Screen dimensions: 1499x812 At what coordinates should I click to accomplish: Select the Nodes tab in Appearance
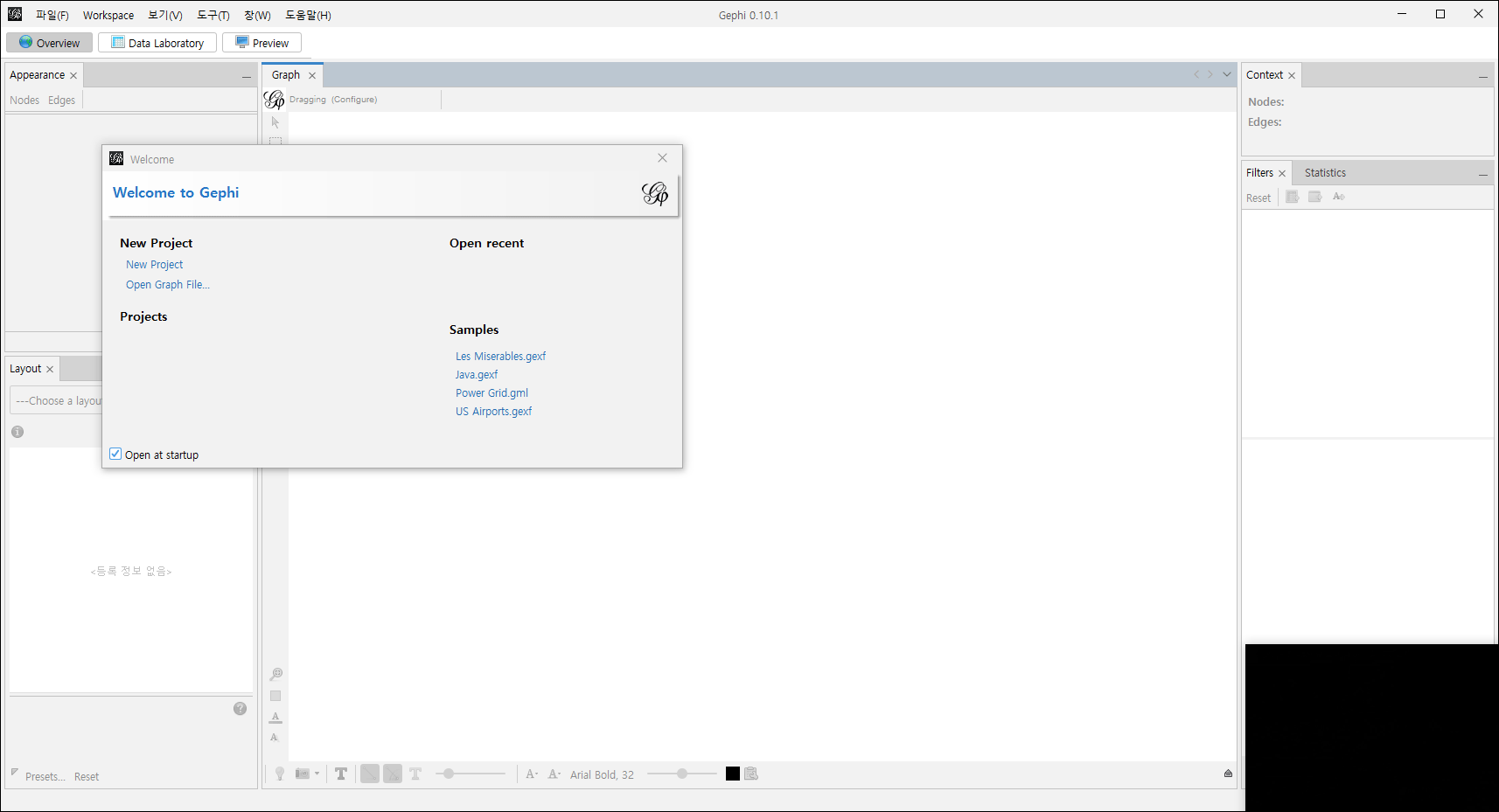[24, 101]
